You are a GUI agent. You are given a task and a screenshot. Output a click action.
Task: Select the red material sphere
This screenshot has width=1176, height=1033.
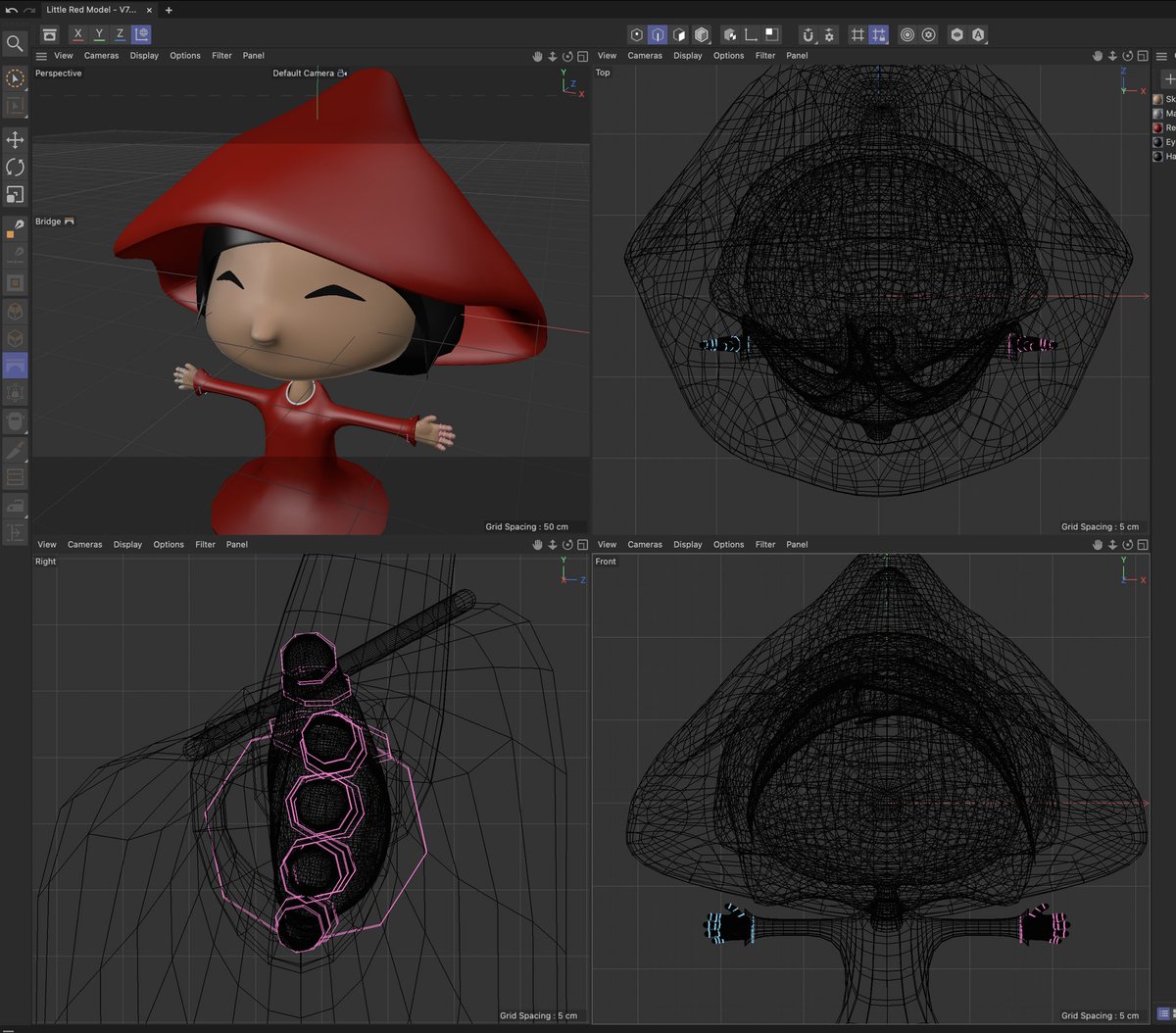[x=1157, y=127]
